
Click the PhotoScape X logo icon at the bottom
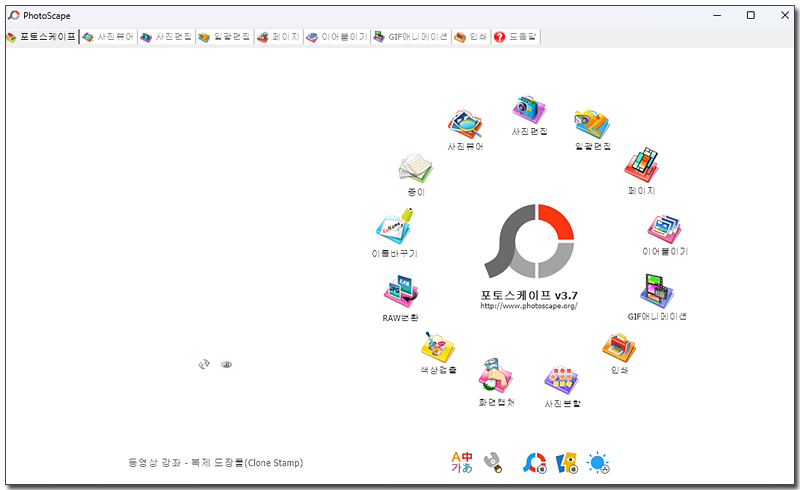tap(534, 463)
